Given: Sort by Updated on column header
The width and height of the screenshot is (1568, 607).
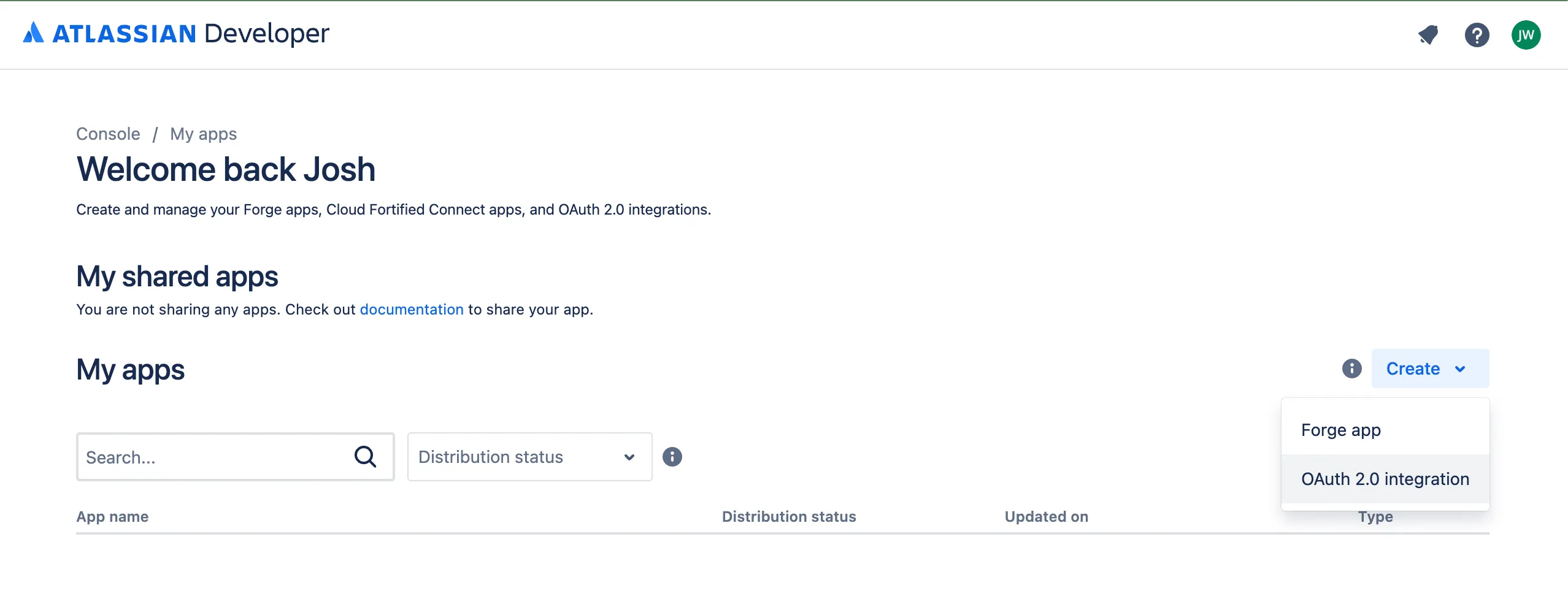Looking at the screenshot, I should click(x=1046, y=517).
